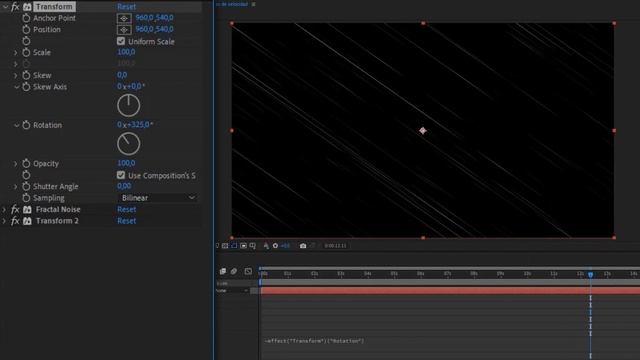Reset the Transform 2 effect
The image size is (640, 360).
pyautogui.click(x=127, y=221)
